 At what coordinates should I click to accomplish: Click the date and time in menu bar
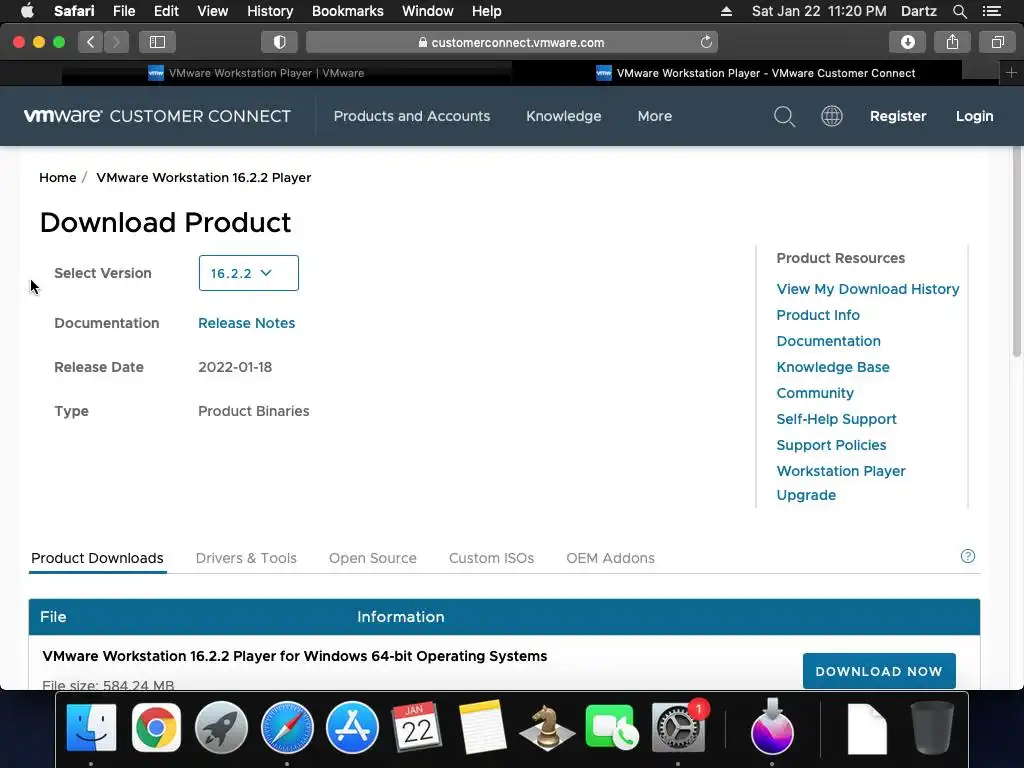[819, 11]
